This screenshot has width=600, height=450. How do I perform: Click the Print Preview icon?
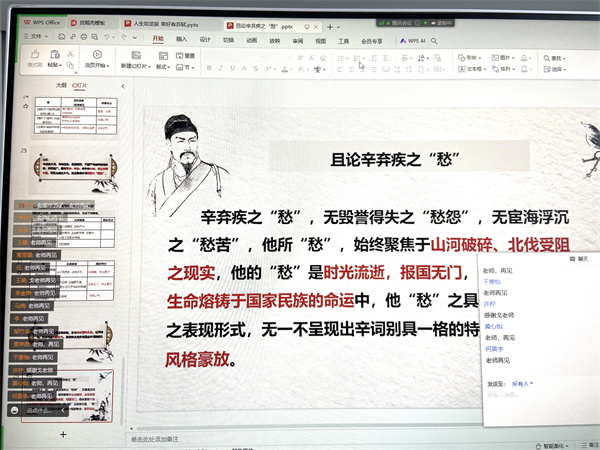tap(95, 37)
